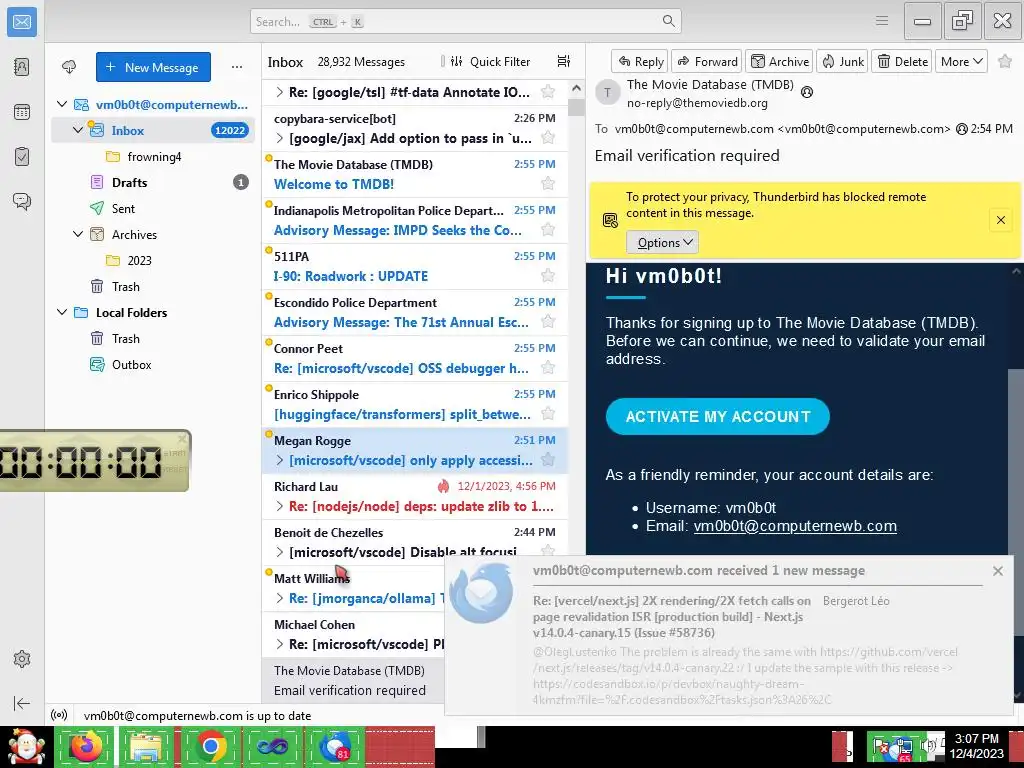
Task: Select the Drafts folder
Action: tap(153, 182)
